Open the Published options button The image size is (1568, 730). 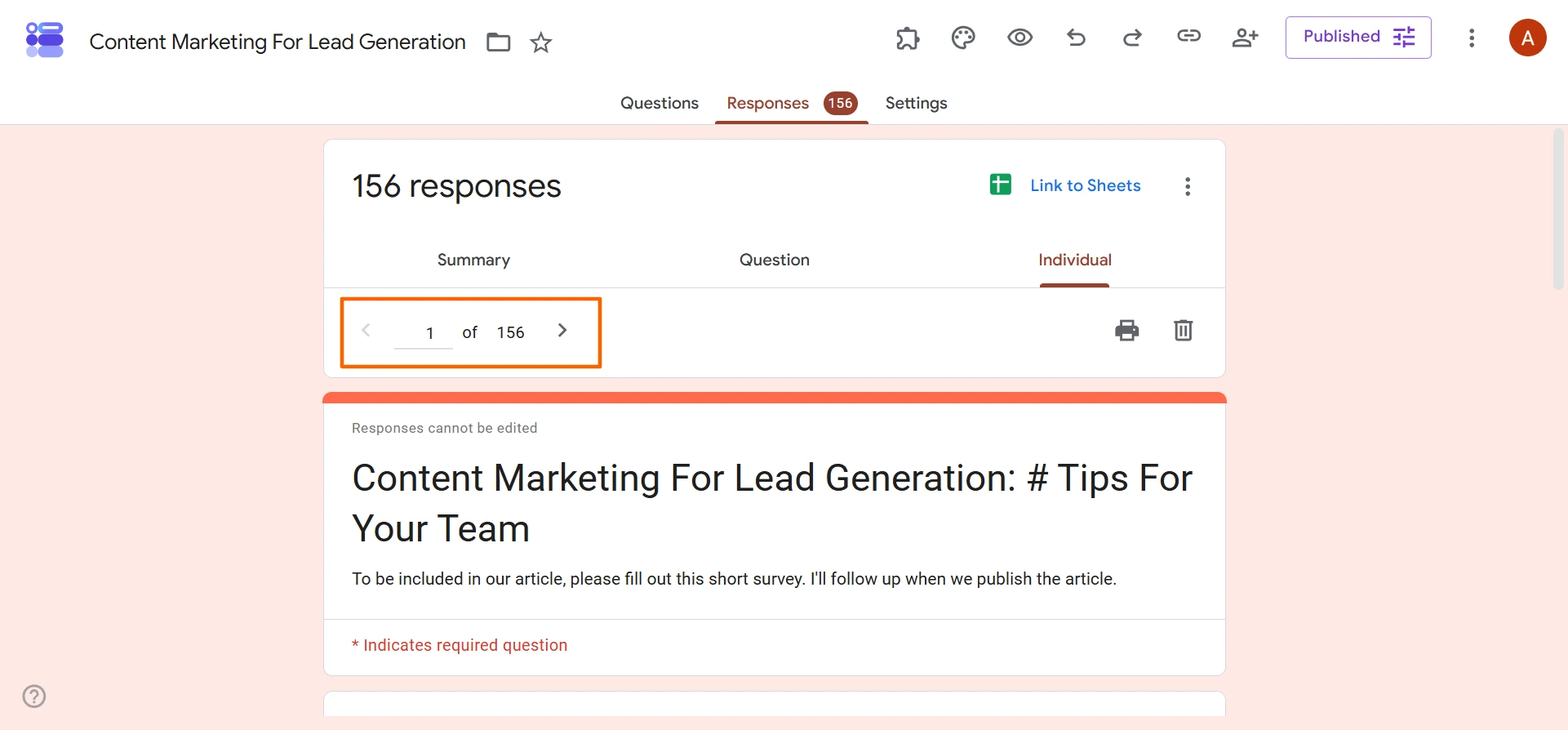point(1358,38)
